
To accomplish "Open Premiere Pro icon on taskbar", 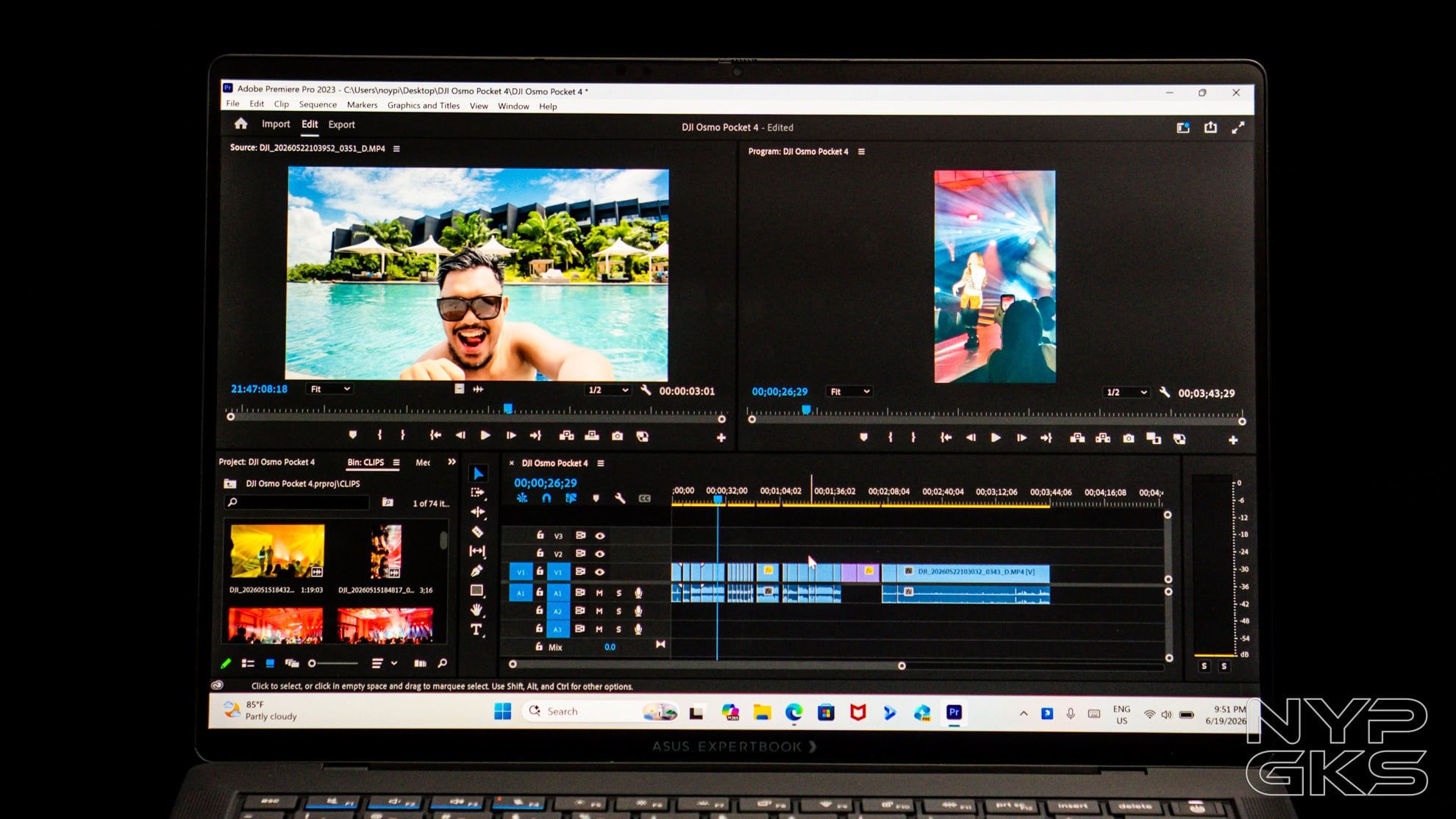I will [954, 712].
